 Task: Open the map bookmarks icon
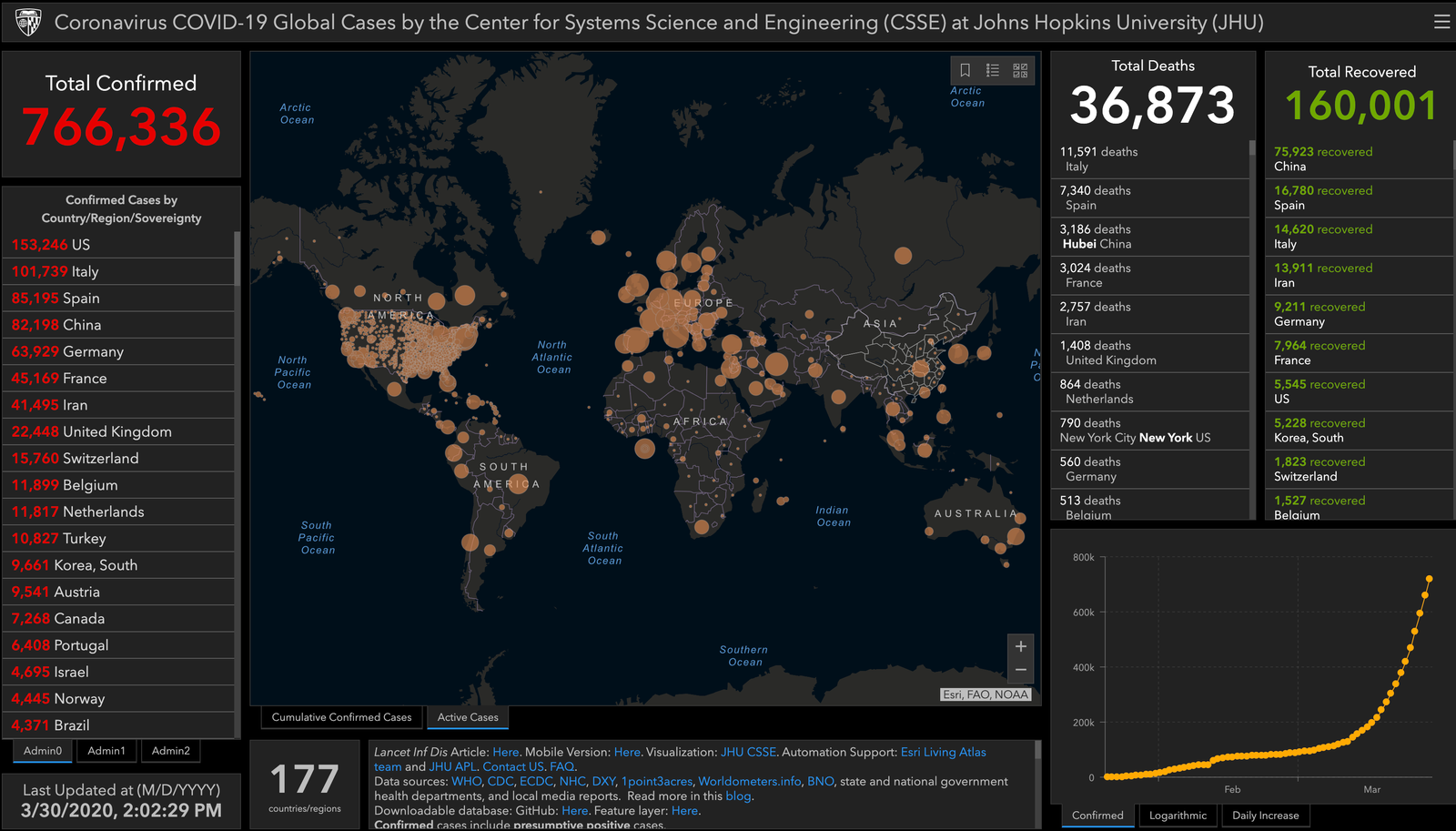[x=966, y=70]
